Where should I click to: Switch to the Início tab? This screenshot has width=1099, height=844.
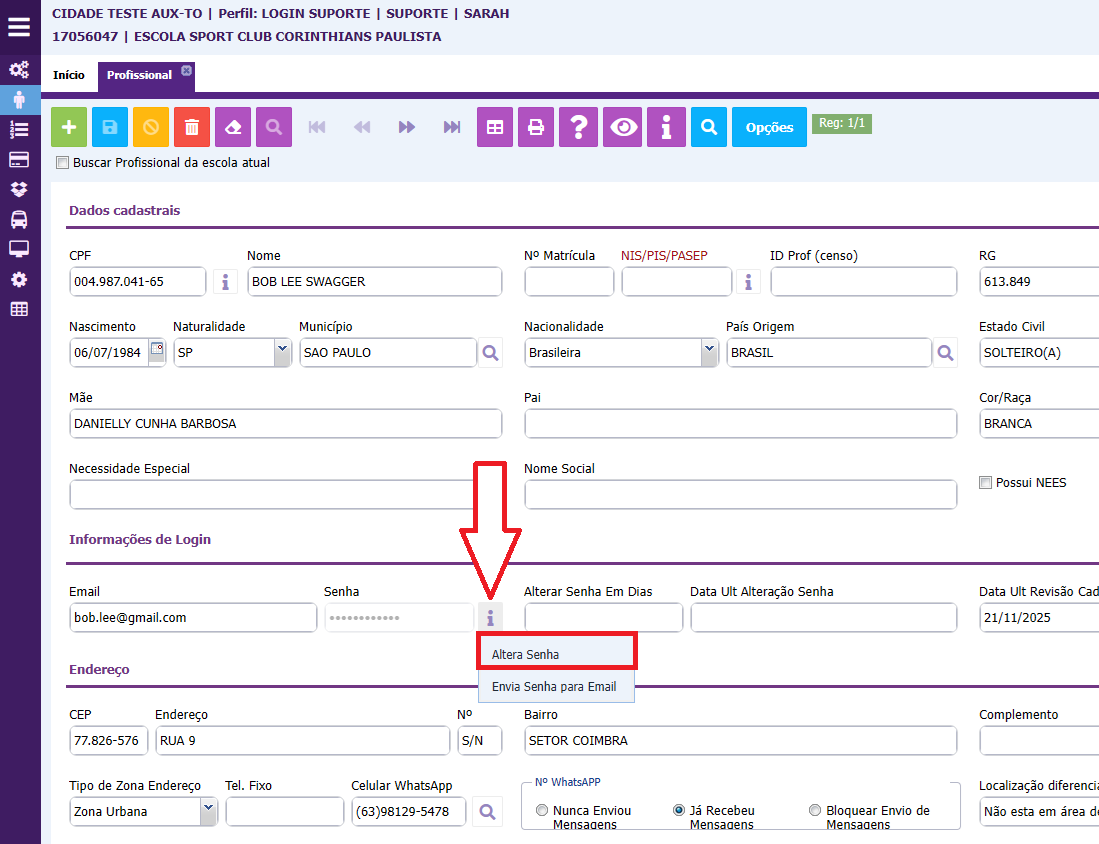(x=69, y=75)
